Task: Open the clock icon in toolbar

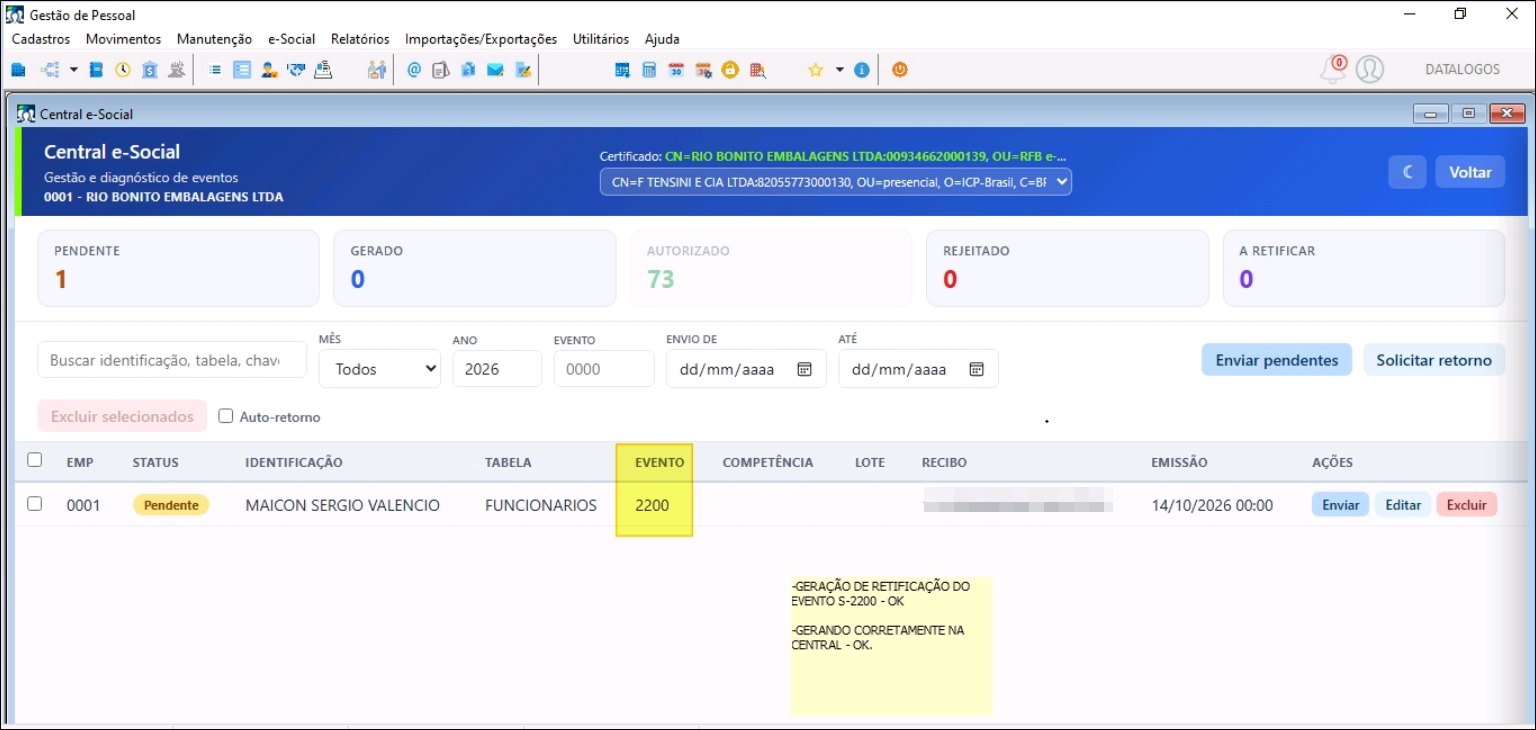Action: click(123, 70)
